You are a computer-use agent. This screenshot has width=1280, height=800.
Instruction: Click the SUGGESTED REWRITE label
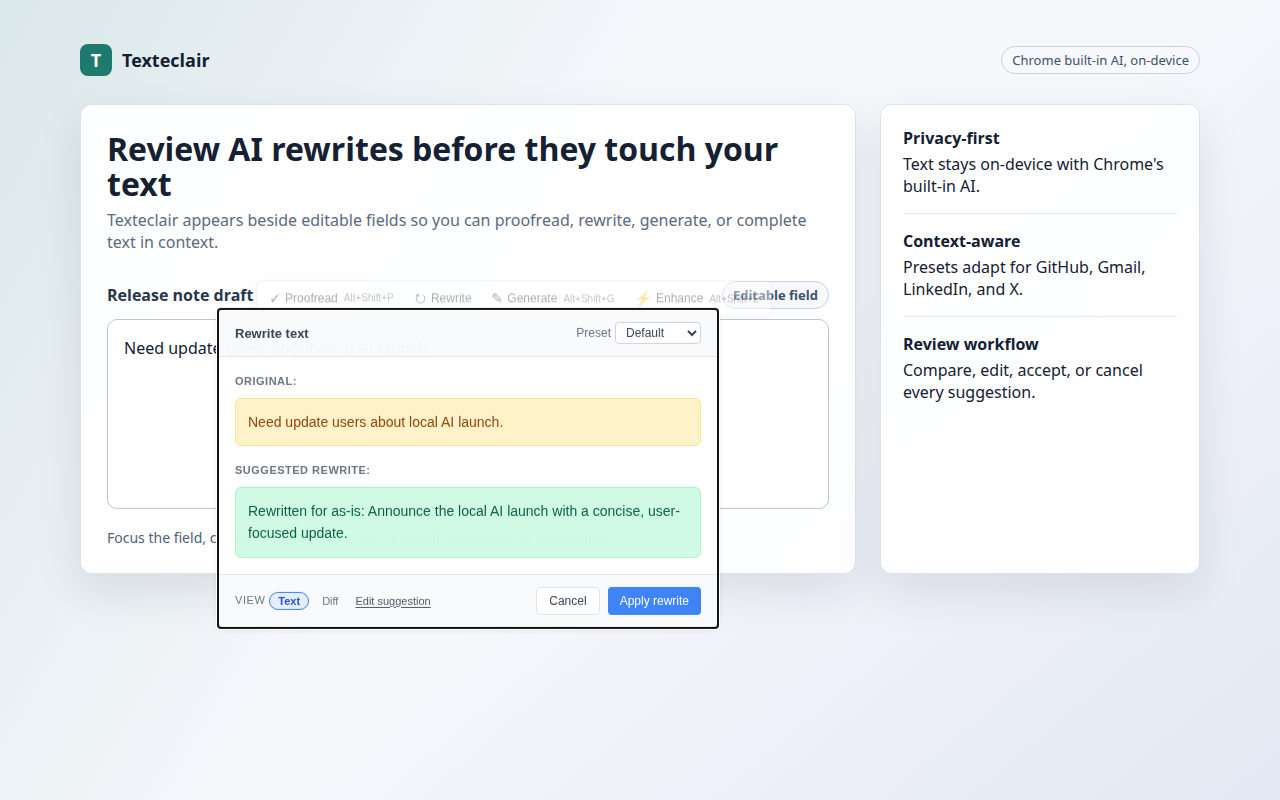[x=303, y=470]
